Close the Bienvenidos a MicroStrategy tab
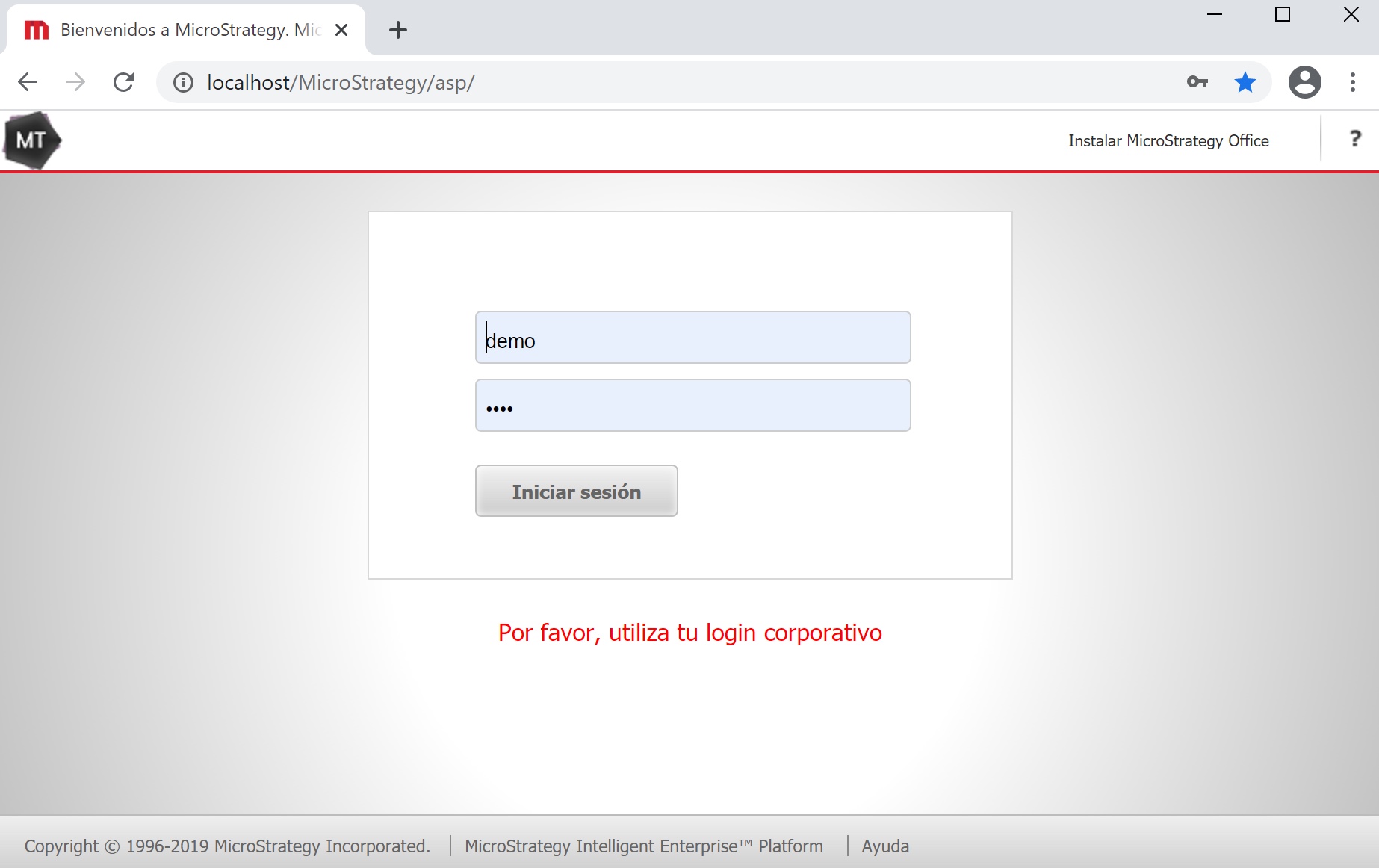Screen dimensions: 1379x868 coord(341,30)
